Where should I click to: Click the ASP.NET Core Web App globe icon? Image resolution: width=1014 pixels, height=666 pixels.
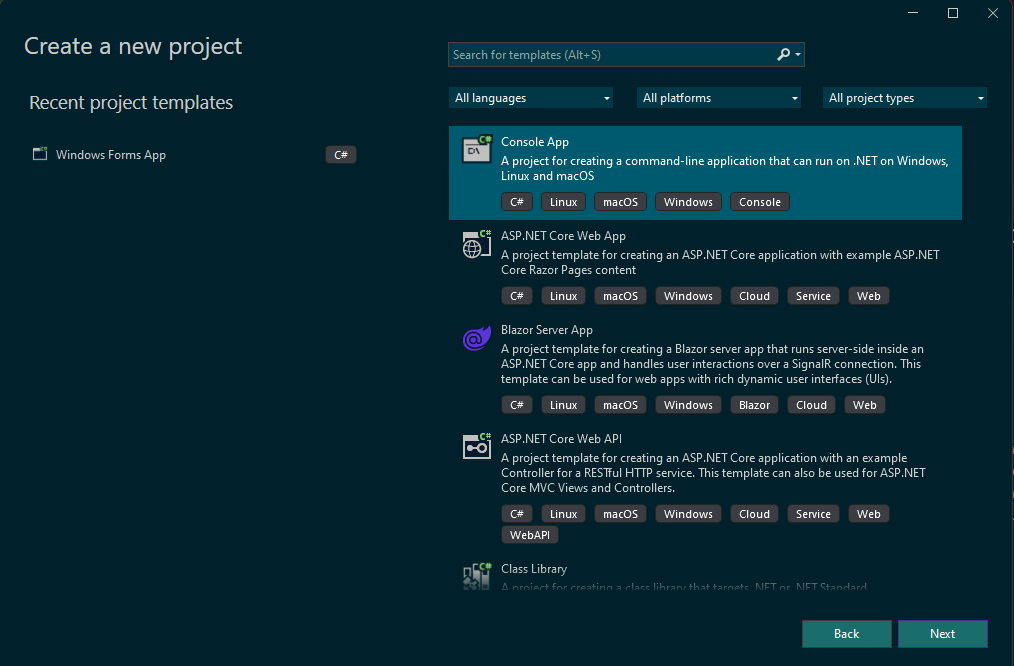477,244
